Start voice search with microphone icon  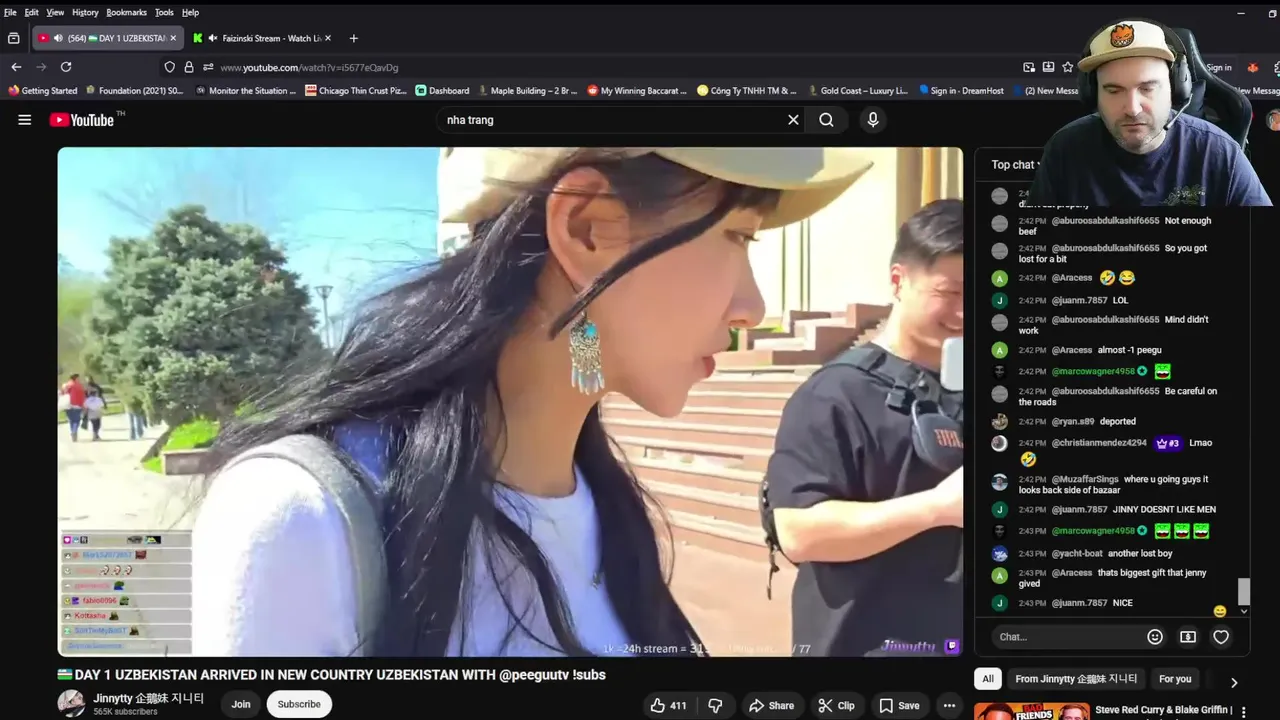873,120
